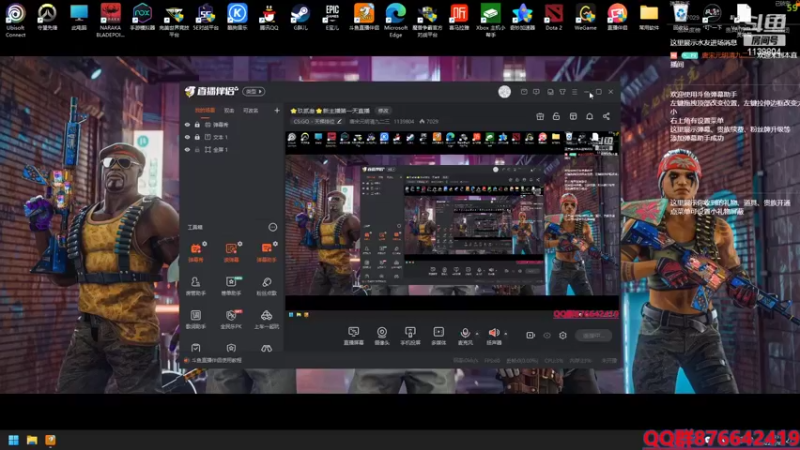This screenshot has height=450, width=800.
Task: Click the stream settings gear beside start button
Action: point(563,336)
